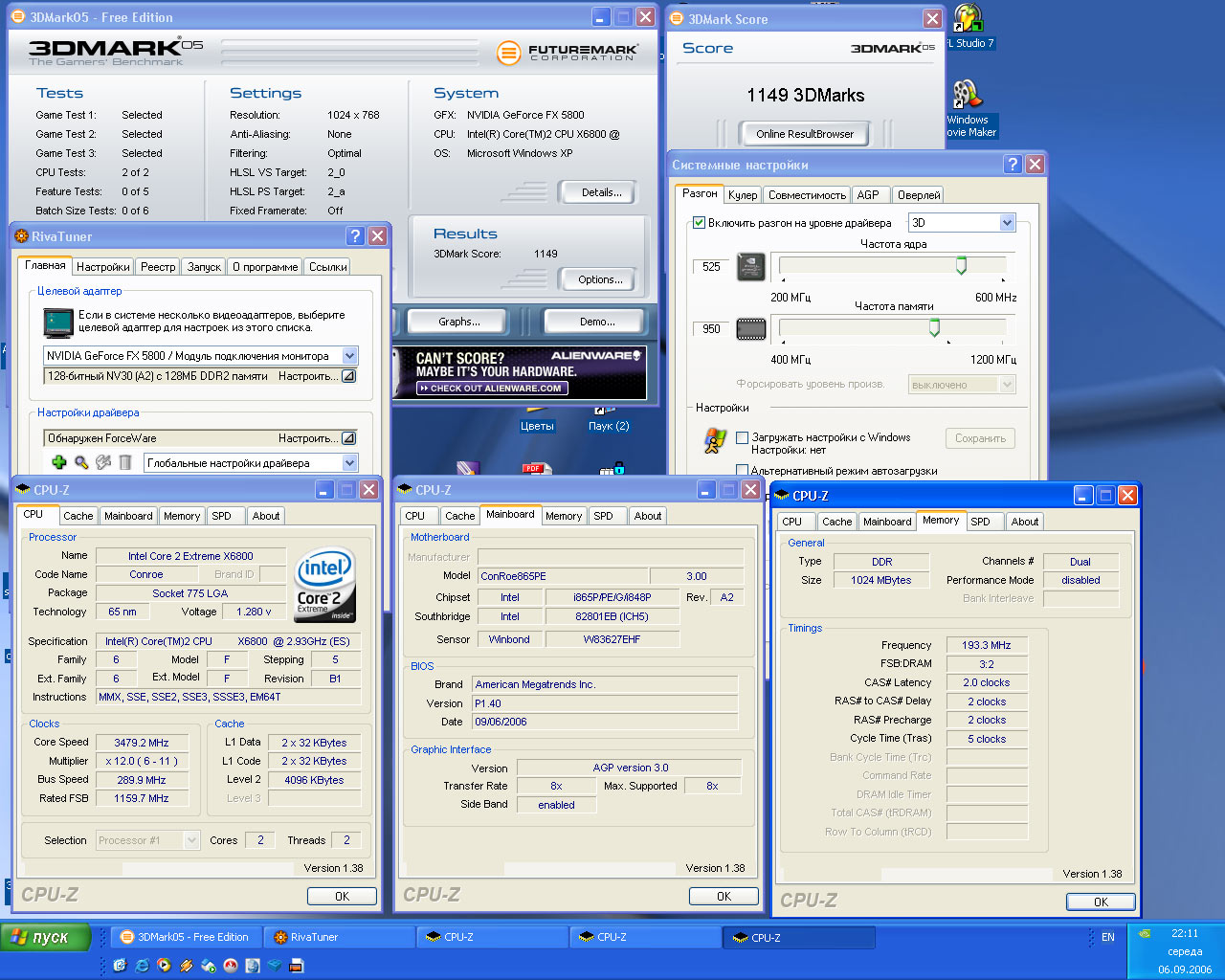Open the Memory tab in the middle CPU-Z window

click(x=564, y=516)
